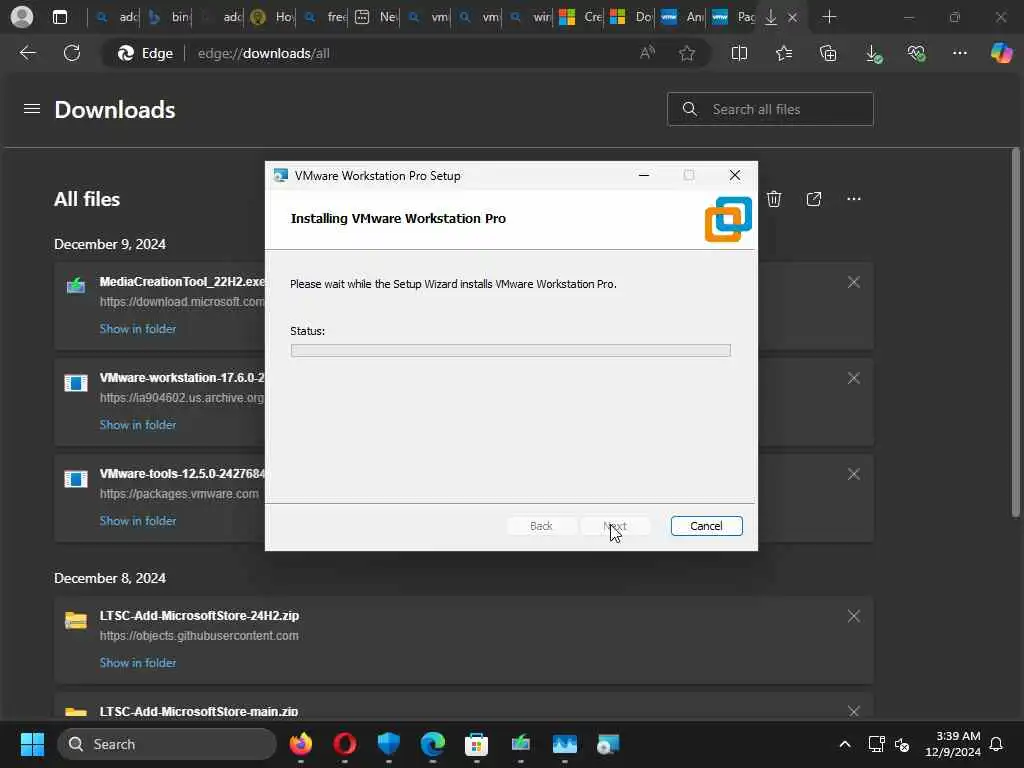
Task: Switch to the 'Cre' Microsoft tab
Action: (x=580, y=17)
